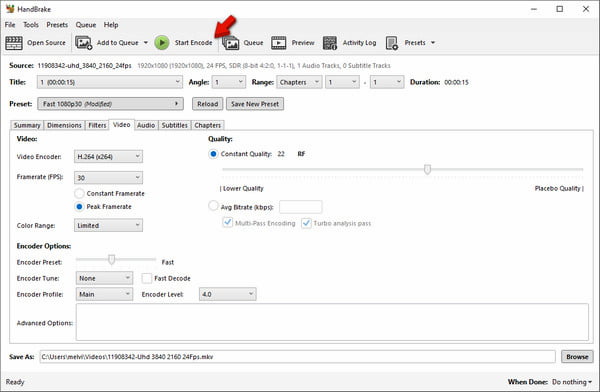Click the Preview film icon
Screen dimensions: 600x392
pyautogui.click(x=279, y=43)
